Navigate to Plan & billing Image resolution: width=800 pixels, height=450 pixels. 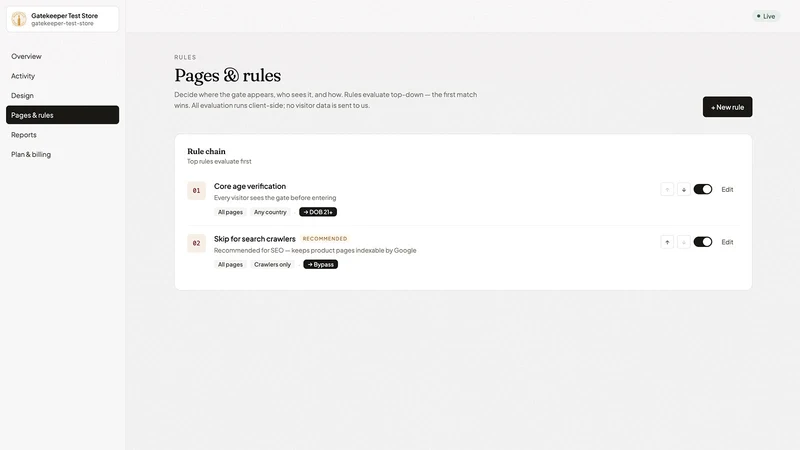click(62, 154)
